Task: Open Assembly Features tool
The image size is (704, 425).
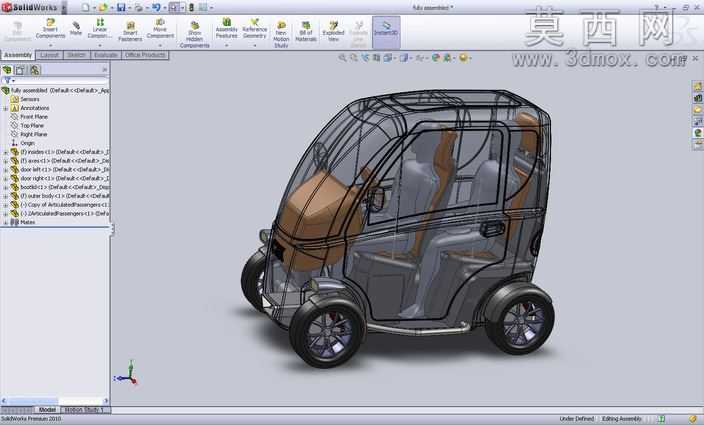Action: (x=227, y=29)
